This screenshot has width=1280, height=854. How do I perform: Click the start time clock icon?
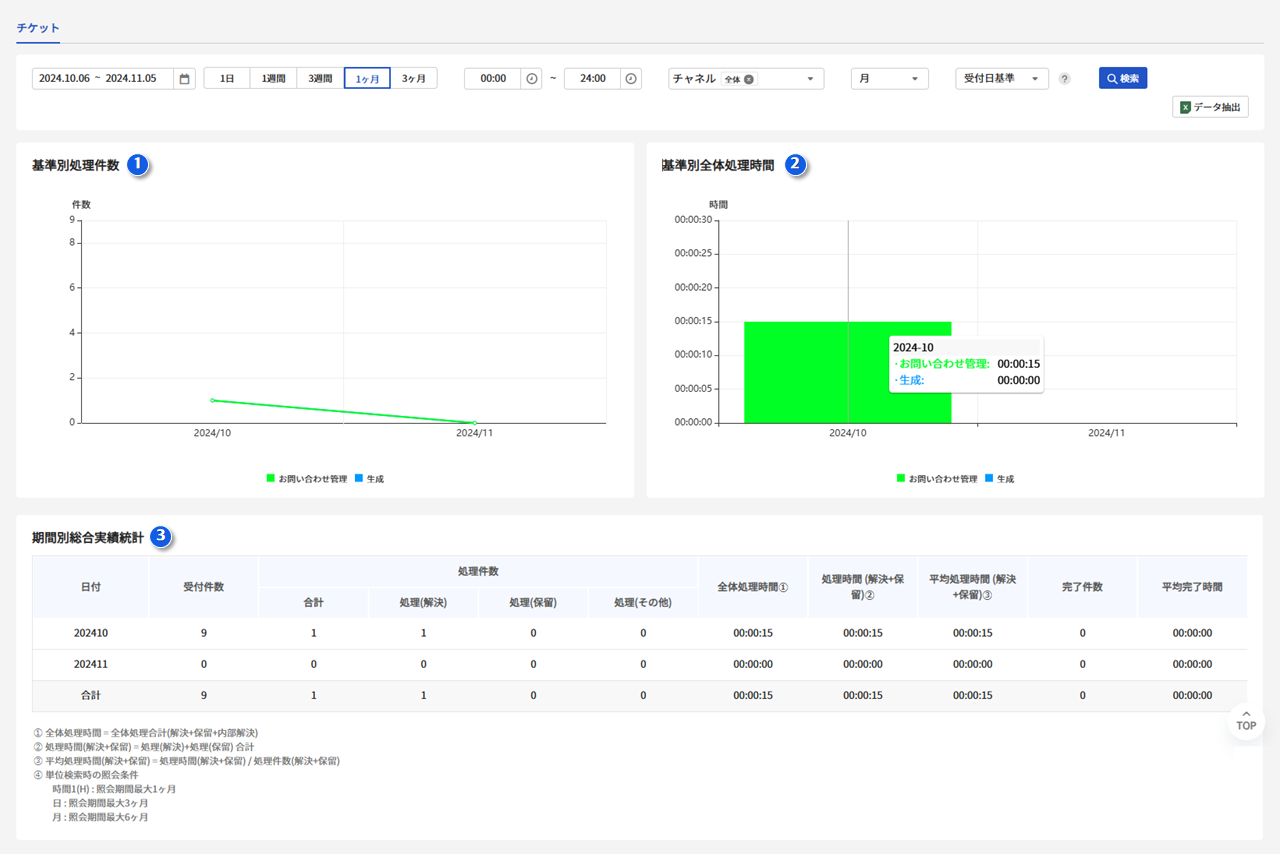tap(532, 79)
